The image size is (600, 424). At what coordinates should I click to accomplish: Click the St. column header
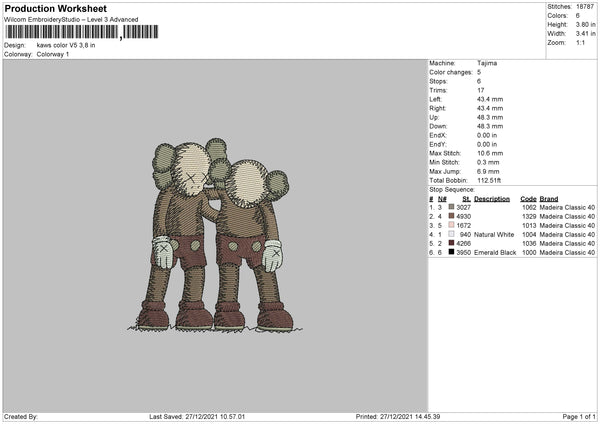tap(466, 199)
